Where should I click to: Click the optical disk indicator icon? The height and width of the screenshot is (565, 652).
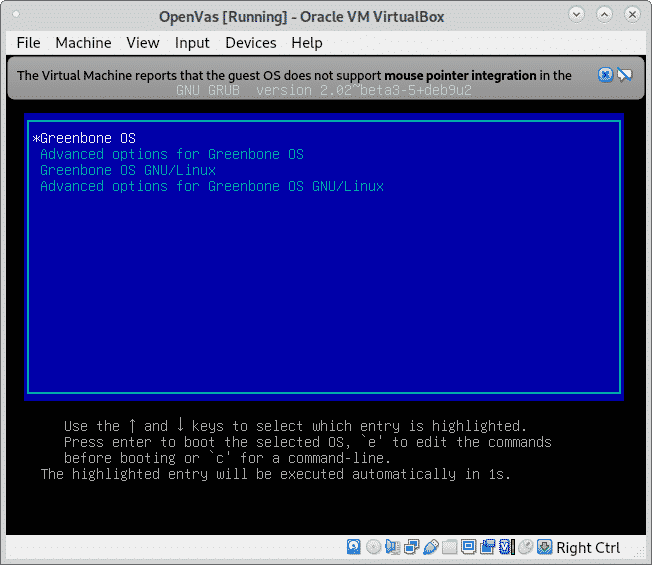coord(373,547)
